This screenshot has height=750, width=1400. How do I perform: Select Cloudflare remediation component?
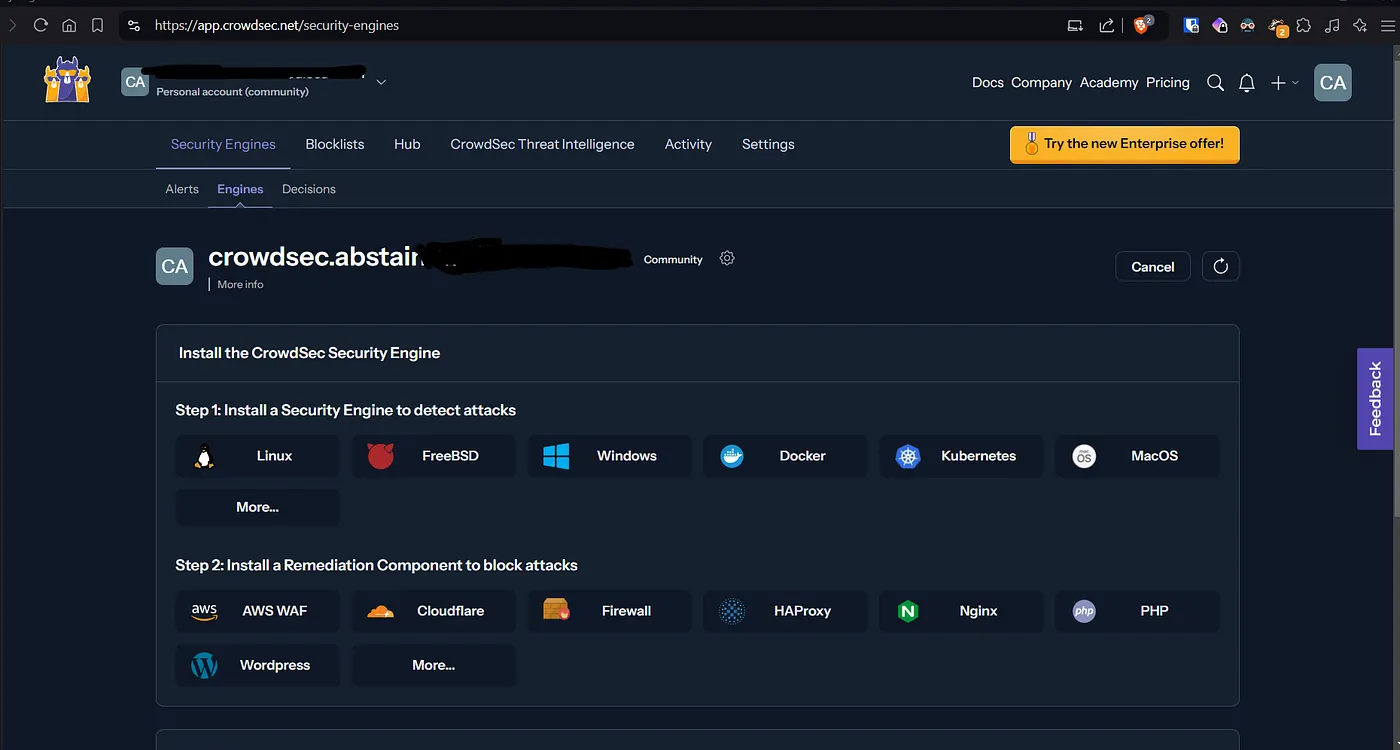pyautogui.click(x=434, y=611)
